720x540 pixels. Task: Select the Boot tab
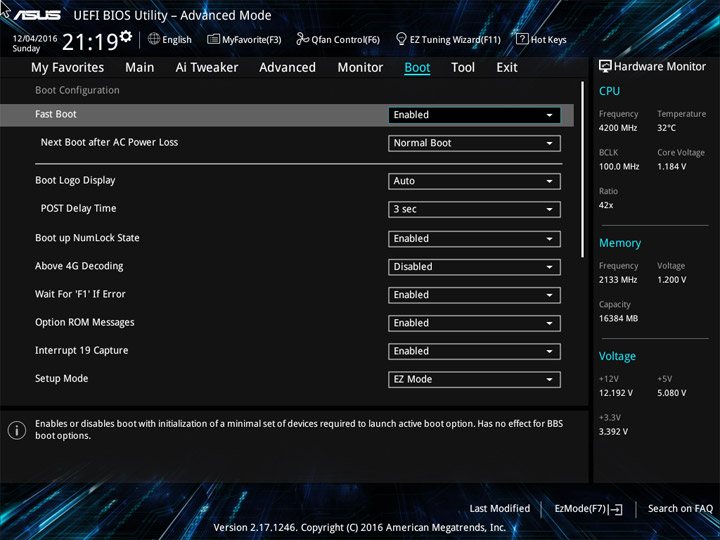(417, 68)
